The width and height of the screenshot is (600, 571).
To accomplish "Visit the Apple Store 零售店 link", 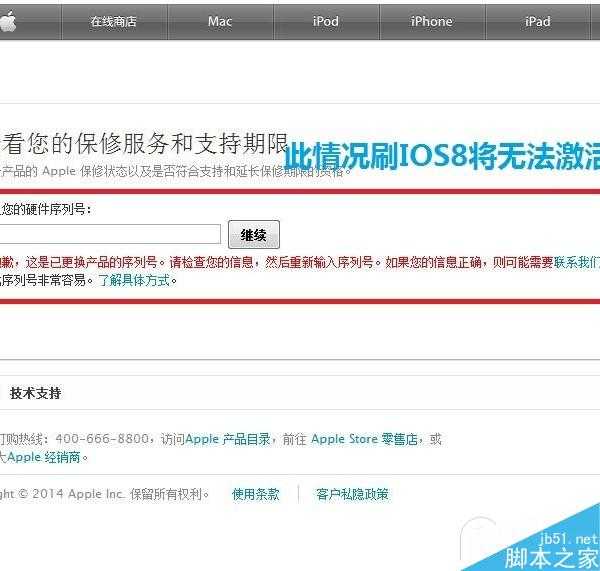I will tap(364, 439).
